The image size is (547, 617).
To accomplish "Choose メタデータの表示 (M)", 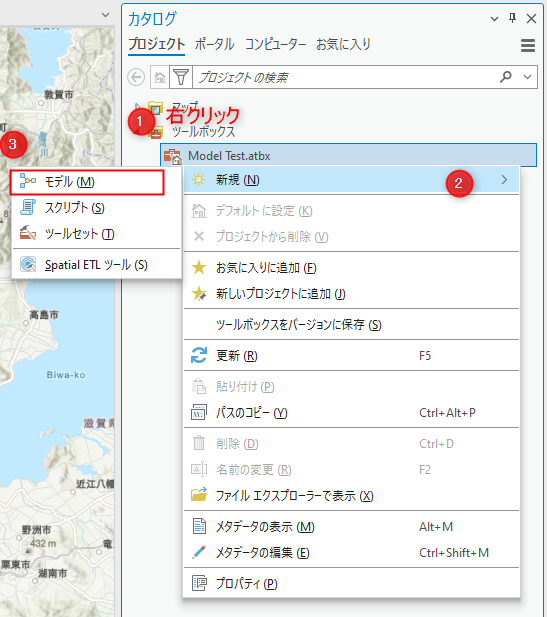I will 351,526.
